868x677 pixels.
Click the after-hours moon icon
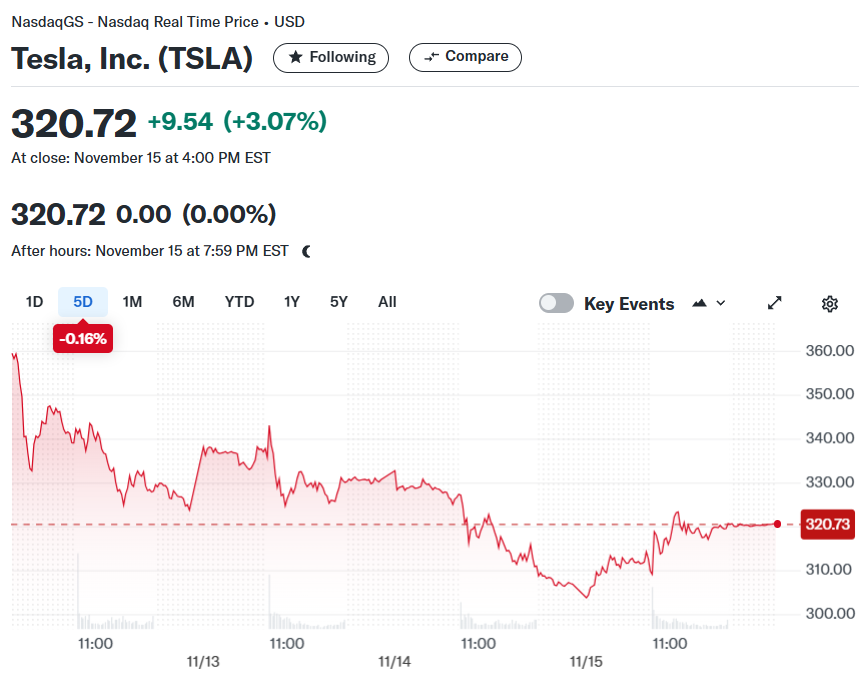[306, 252]
